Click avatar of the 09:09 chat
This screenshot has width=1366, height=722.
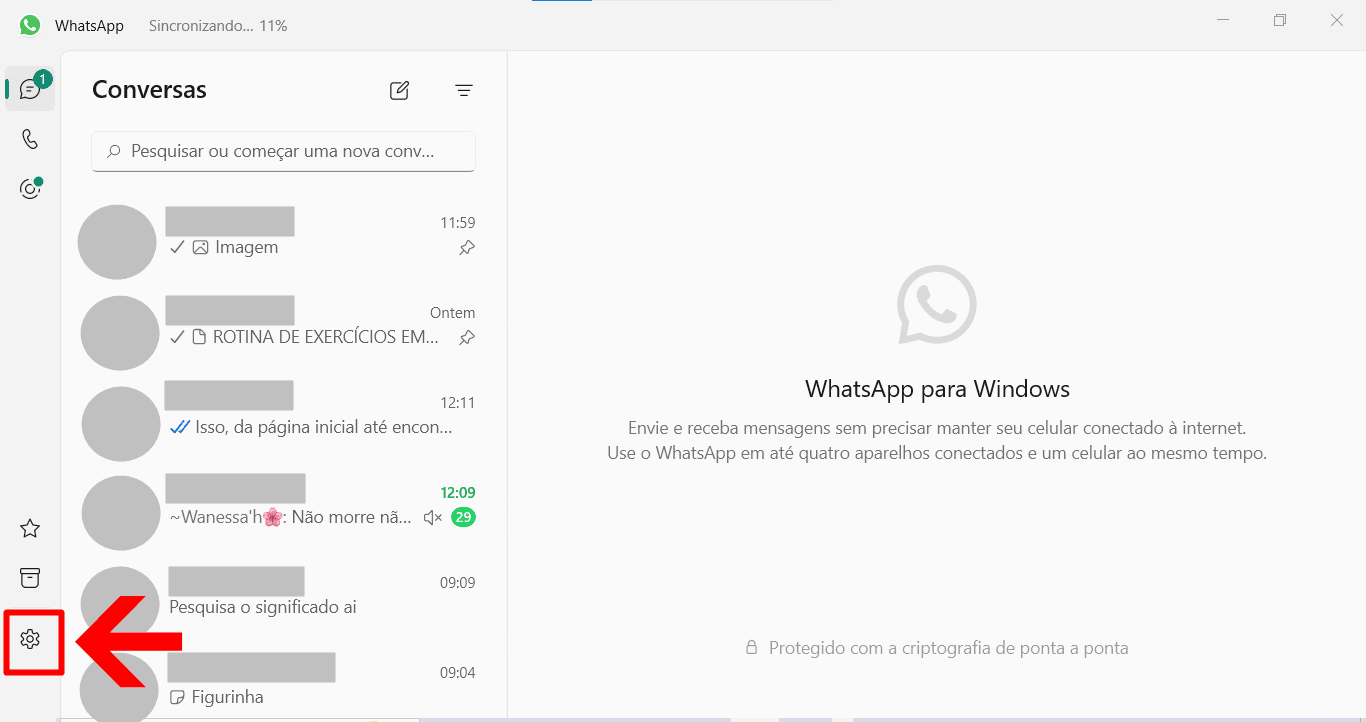(x=121, y=603)
